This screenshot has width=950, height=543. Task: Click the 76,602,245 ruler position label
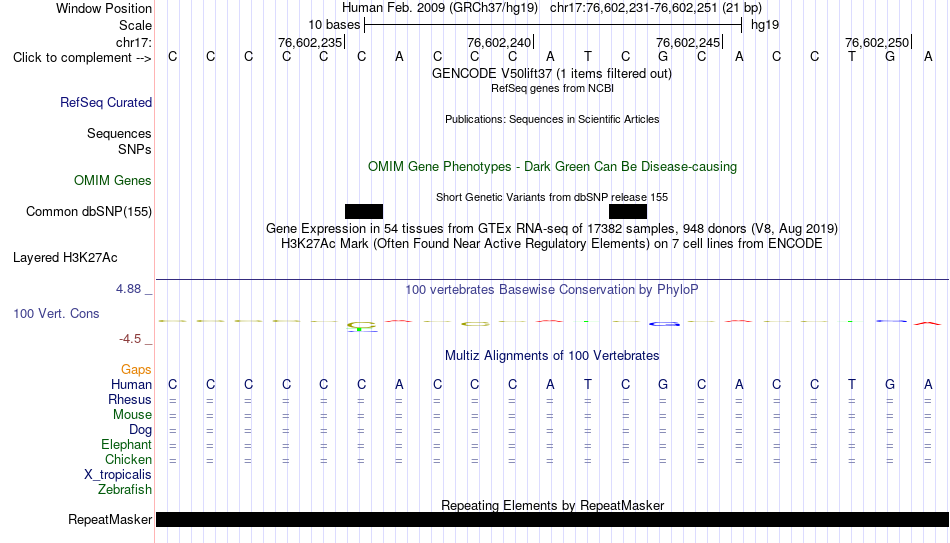[x=688, y=42]
